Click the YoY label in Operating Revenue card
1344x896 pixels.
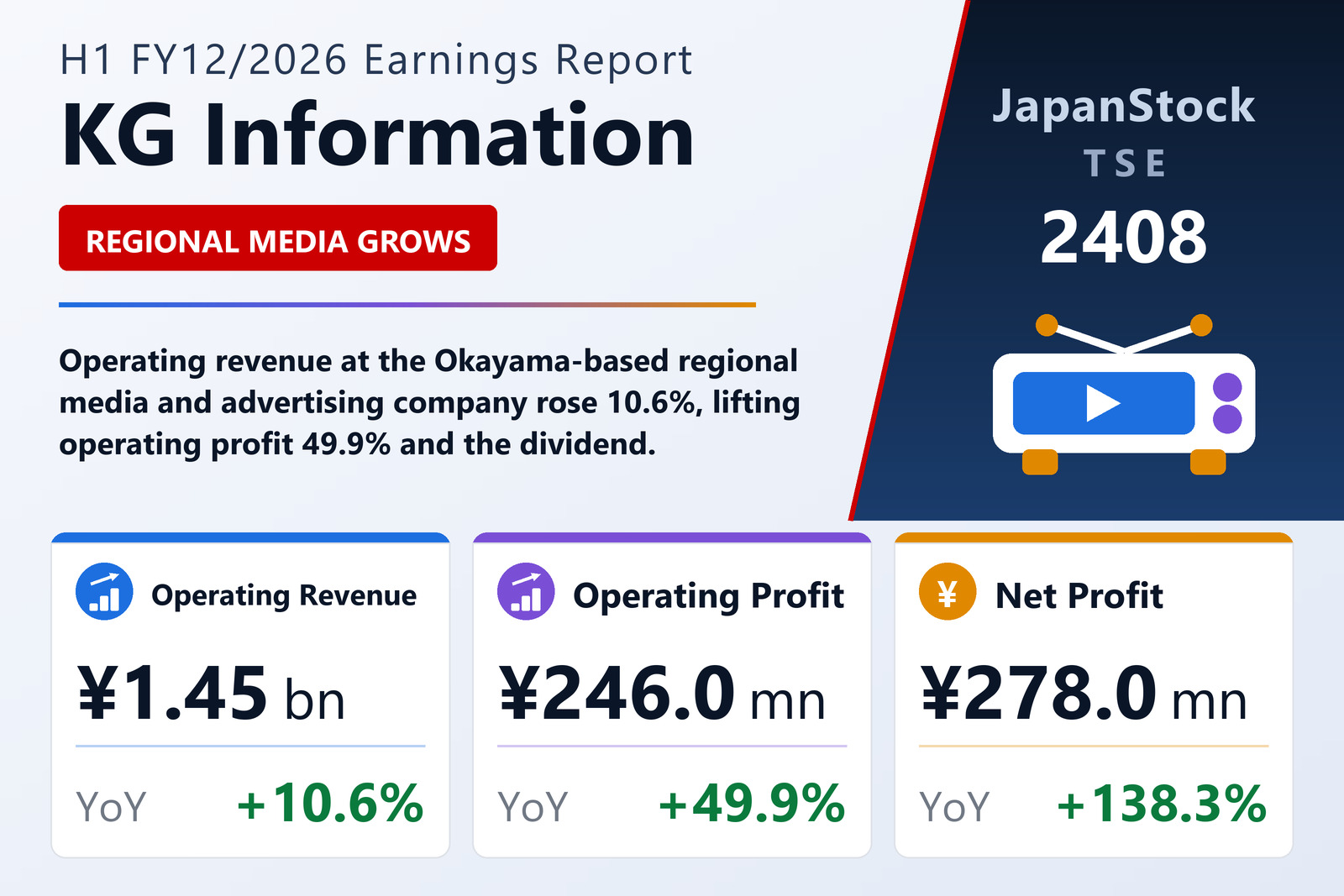point(111,807)
